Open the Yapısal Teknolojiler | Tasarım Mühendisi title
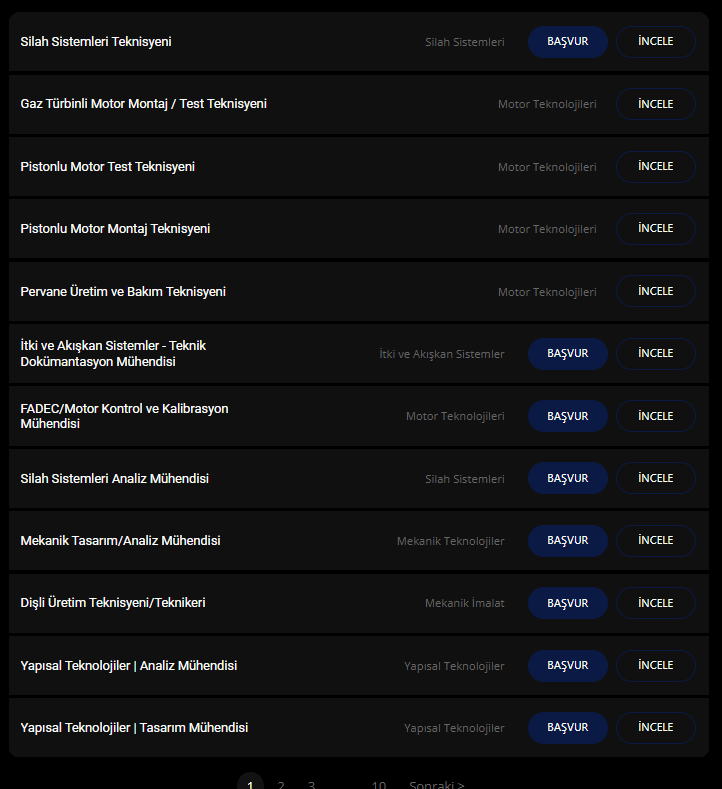722x789 pixels. 134,728
